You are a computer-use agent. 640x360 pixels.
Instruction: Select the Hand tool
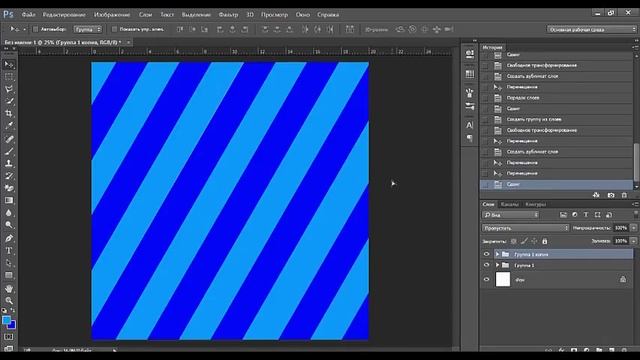coord(9,289)
